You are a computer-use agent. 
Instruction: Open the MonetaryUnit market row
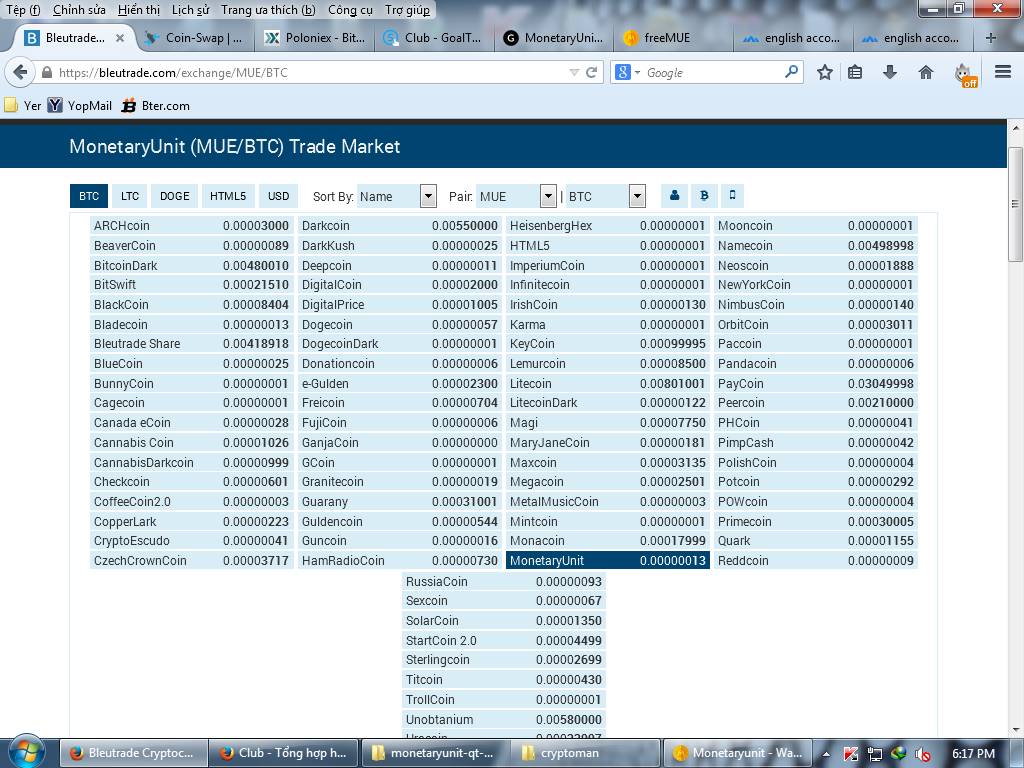click(607, 560)
